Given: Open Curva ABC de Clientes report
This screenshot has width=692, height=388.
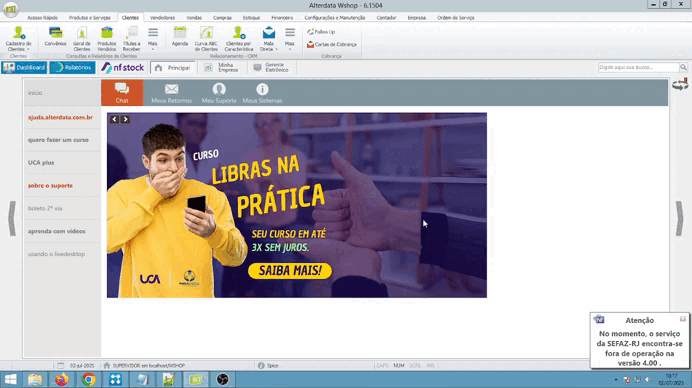Looking at the screenshot, I should click(x=206, y=38).
